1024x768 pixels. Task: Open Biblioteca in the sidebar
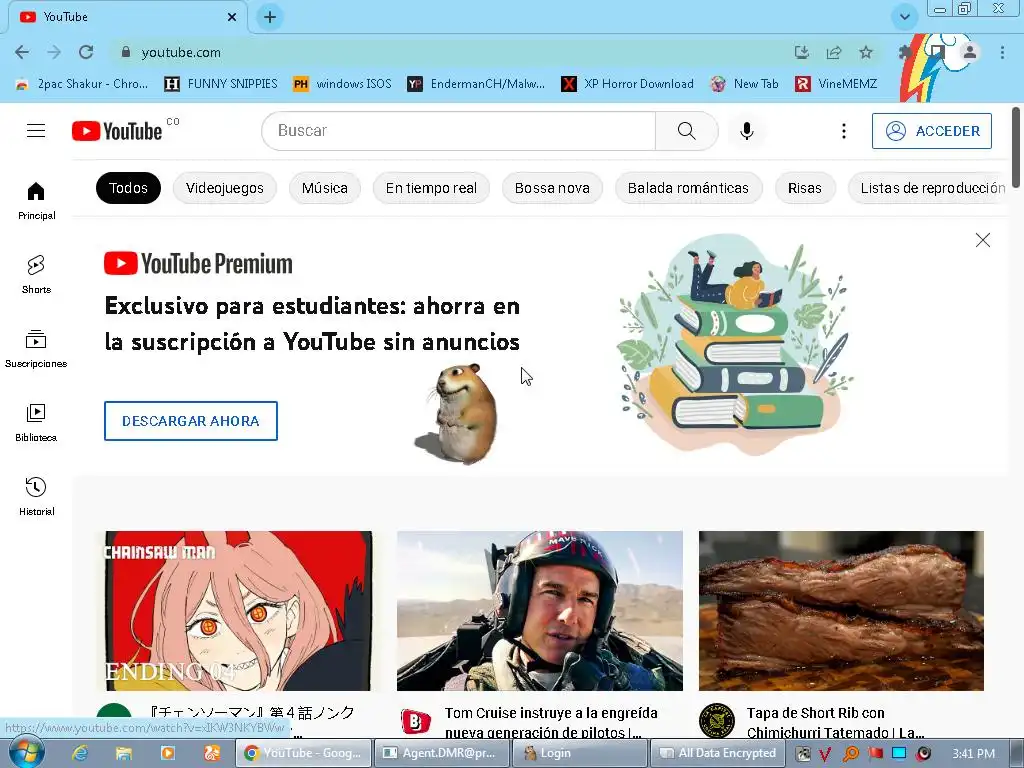[36, 423]
